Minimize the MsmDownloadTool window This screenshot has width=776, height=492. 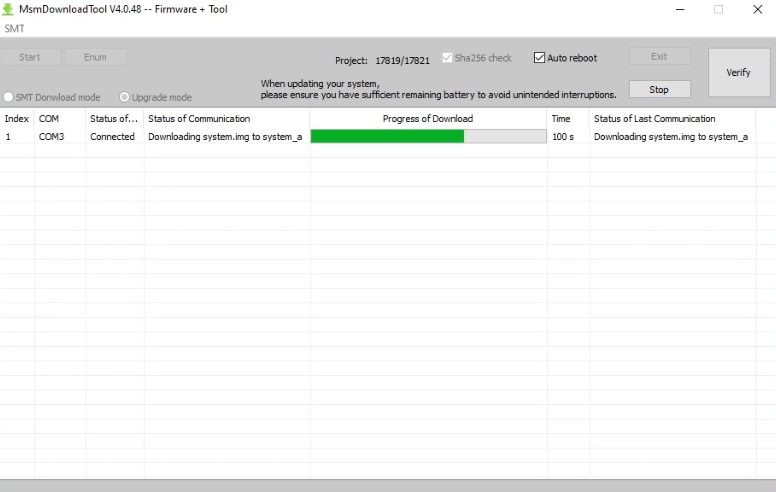680,9
